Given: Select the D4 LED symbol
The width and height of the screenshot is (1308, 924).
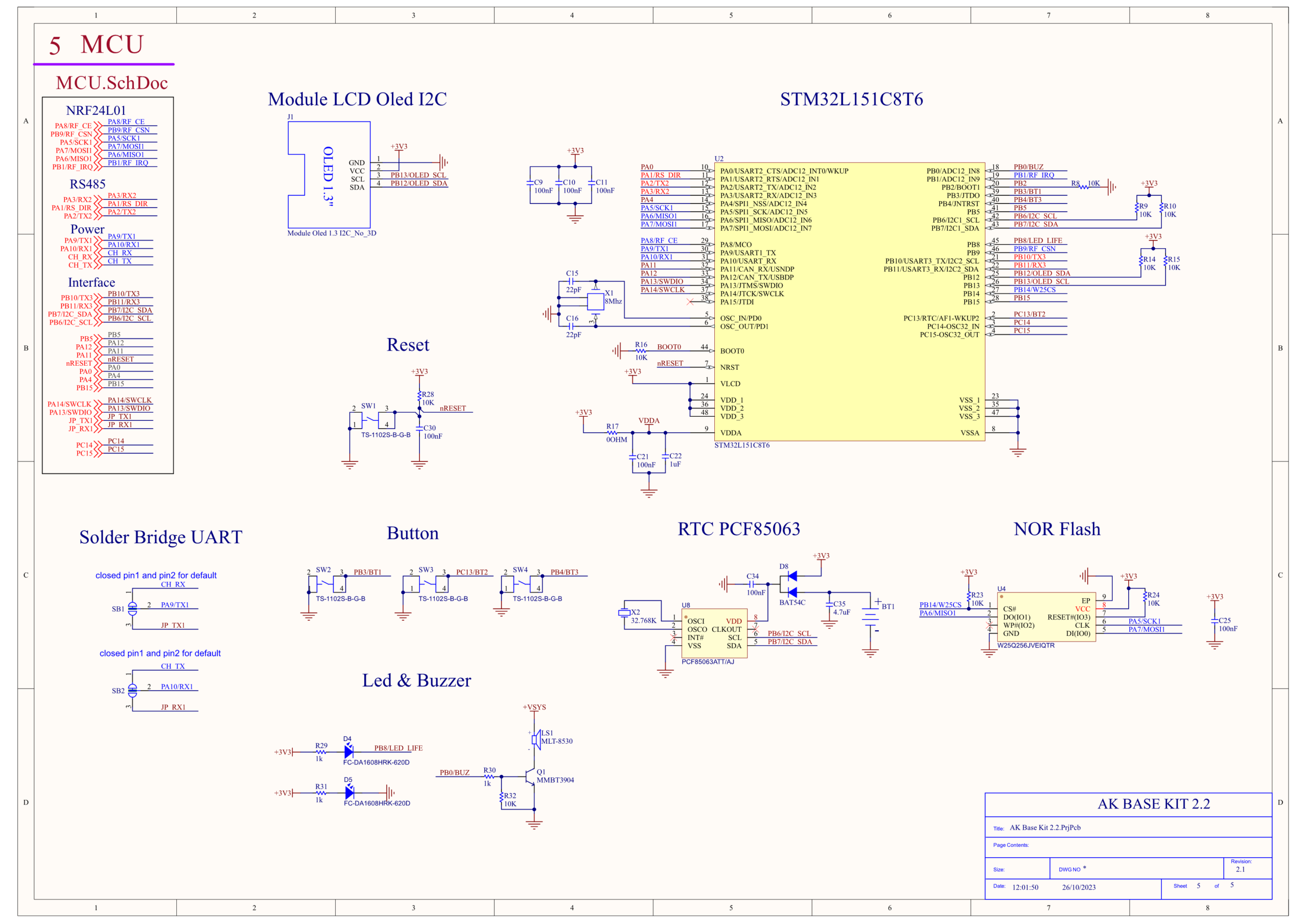Looking at the screenshot, I should click(349, 752).
